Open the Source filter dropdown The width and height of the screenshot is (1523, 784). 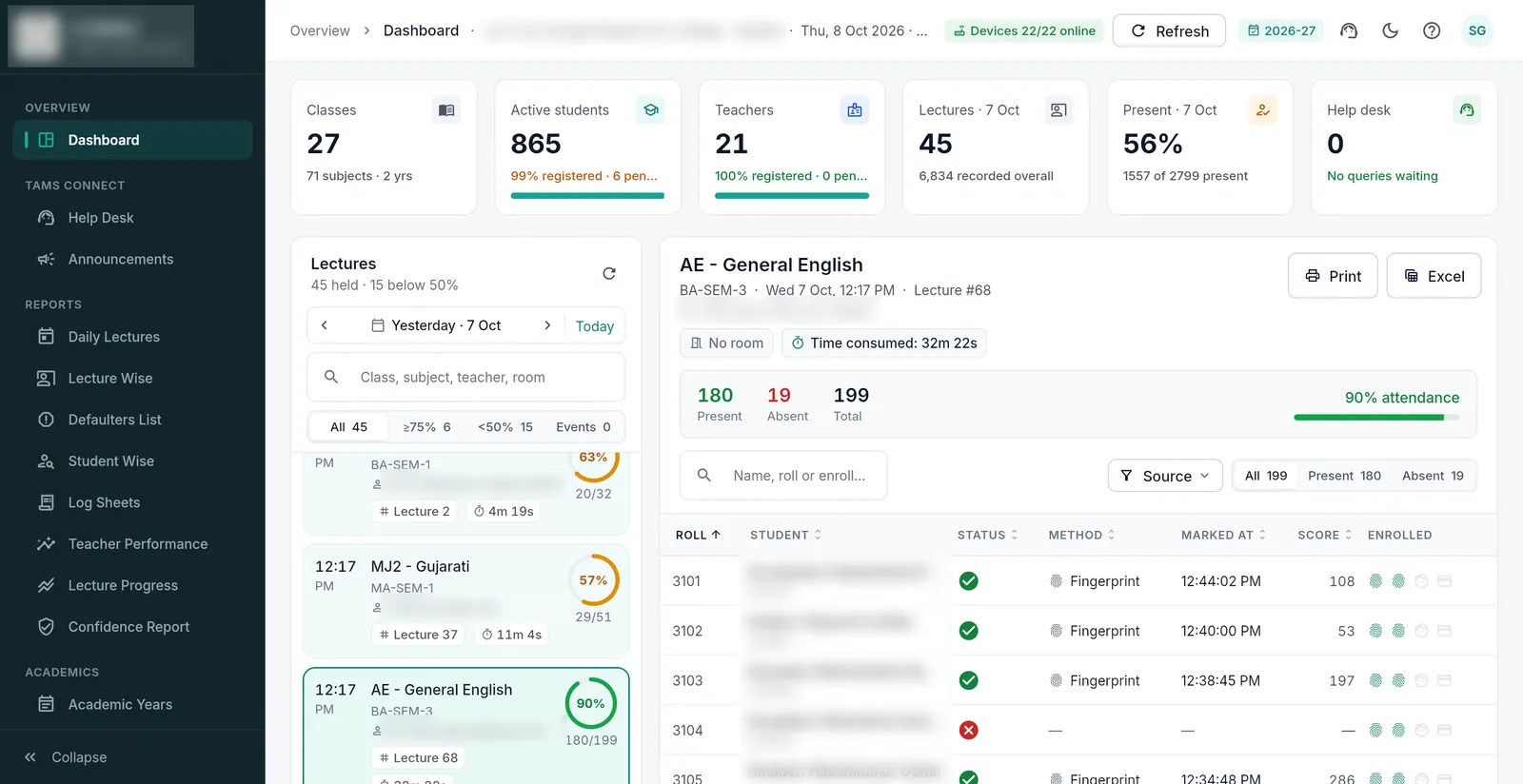click(x=1165, y=476)
